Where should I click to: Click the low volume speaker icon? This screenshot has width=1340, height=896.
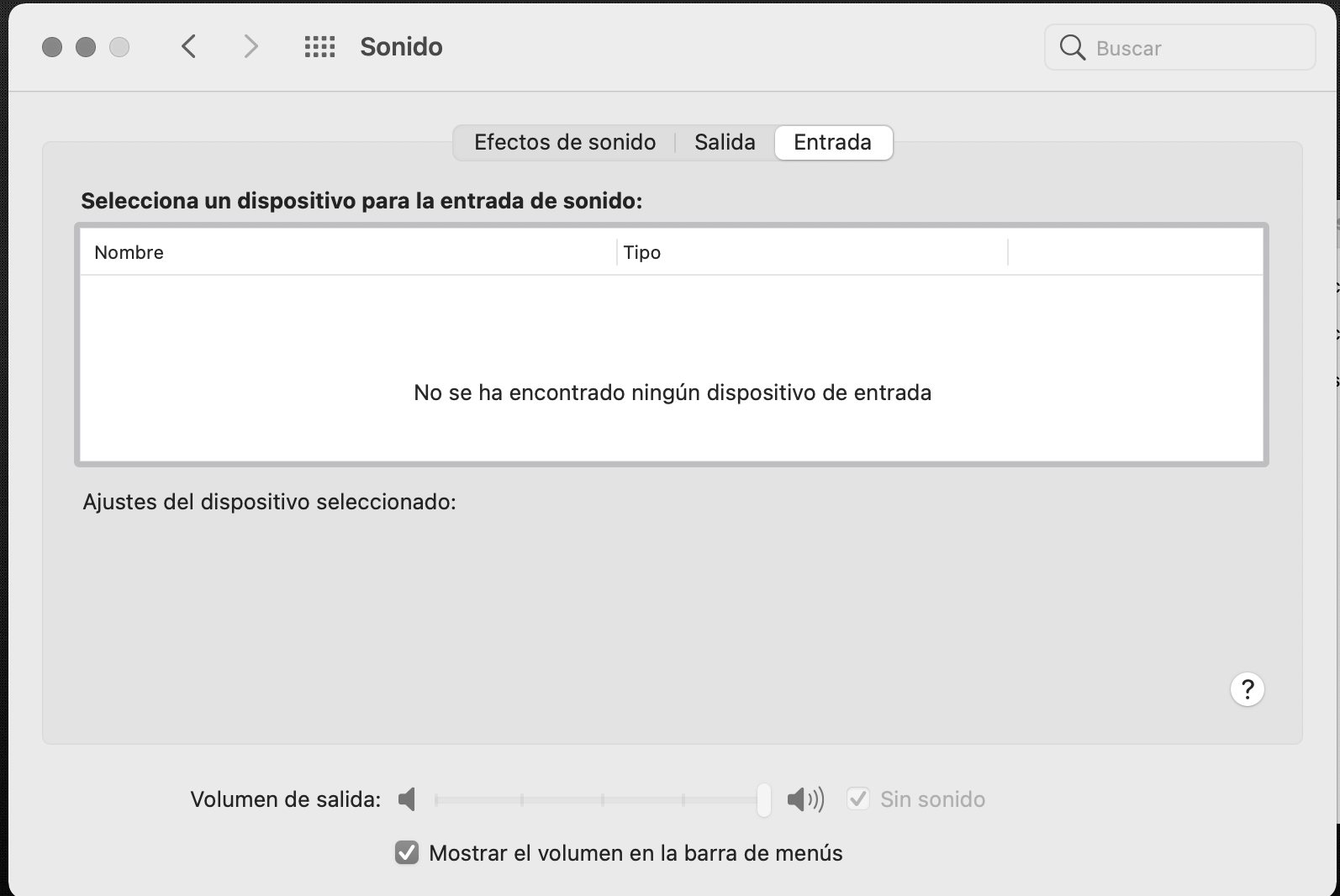click(x=407, y=799)
